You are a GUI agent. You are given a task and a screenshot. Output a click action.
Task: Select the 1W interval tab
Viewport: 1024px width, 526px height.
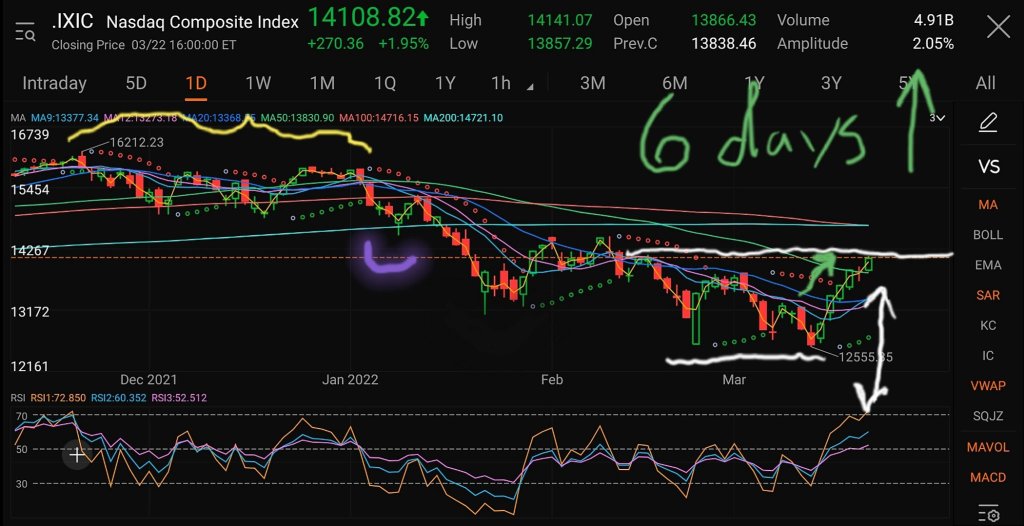click(258, 83)
